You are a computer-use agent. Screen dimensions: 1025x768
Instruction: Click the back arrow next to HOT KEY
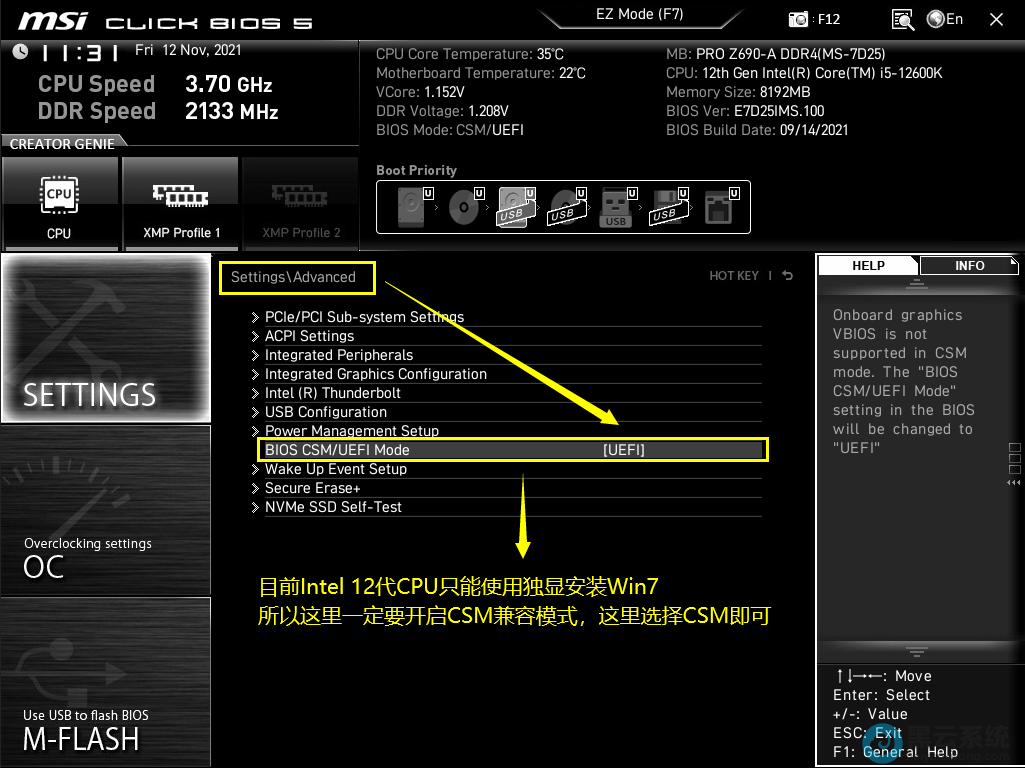pyautogui.click(x=788, y=276)
